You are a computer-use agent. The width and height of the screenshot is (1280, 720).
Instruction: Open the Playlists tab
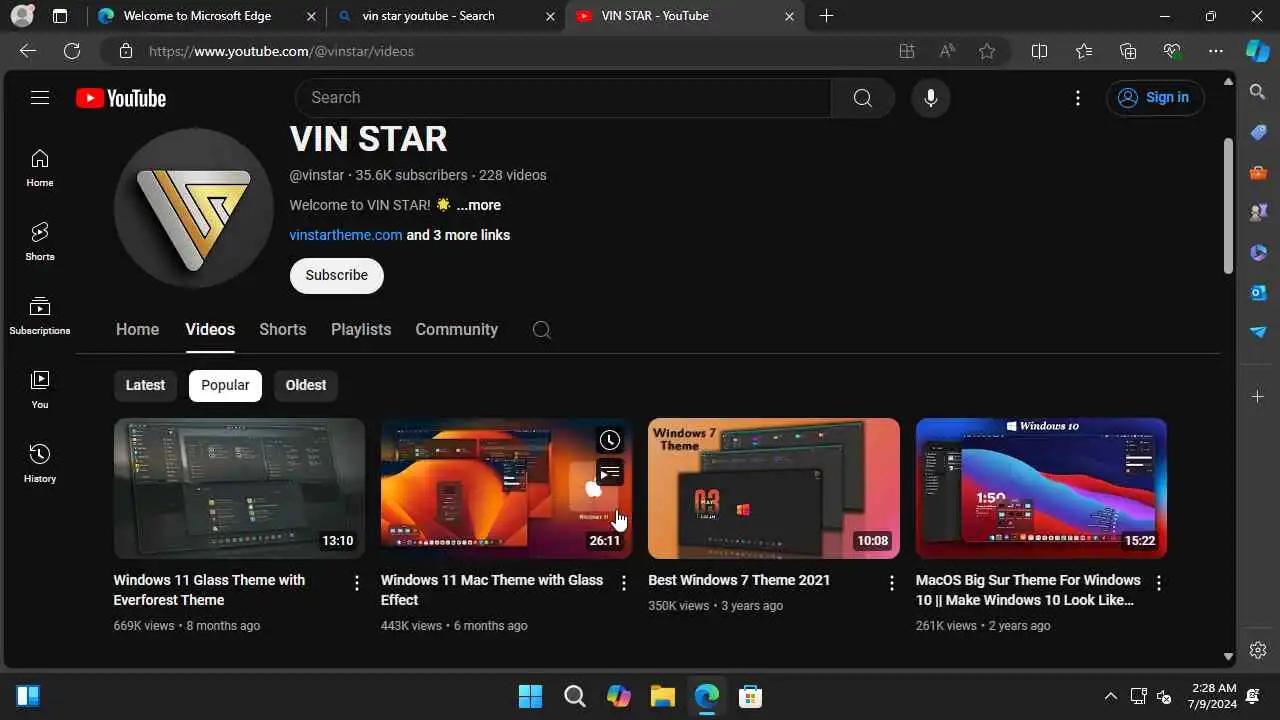[361, 329]
